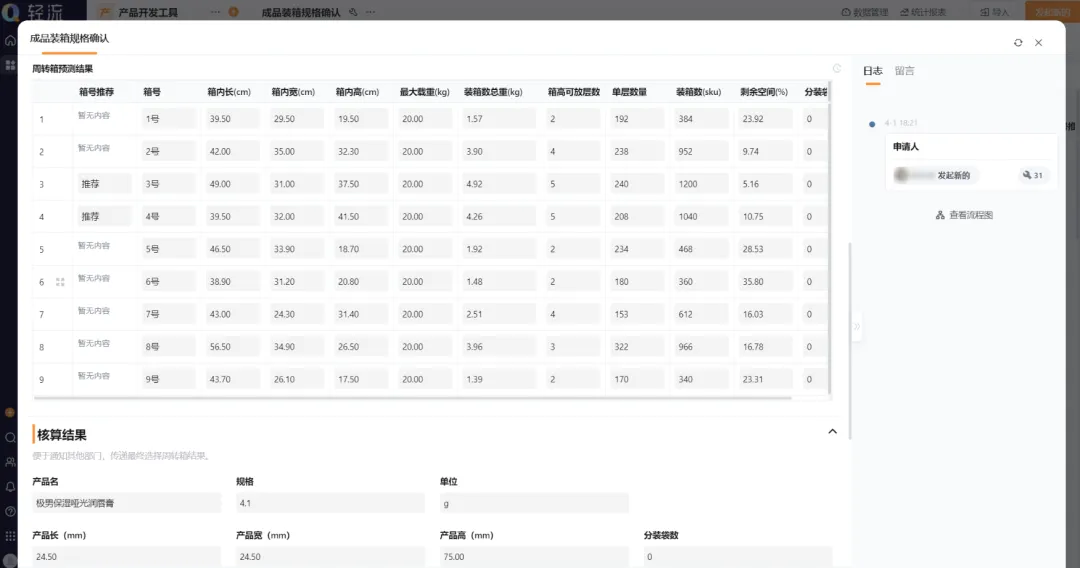Click the 产品名 input field
Image resolution: width=1080 pixels, height=568 pixels.
(127, 503)
